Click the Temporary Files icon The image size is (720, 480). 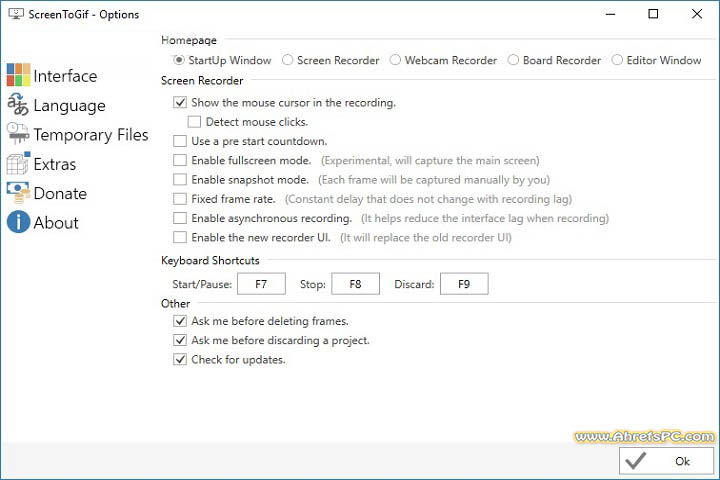[18, 133]
